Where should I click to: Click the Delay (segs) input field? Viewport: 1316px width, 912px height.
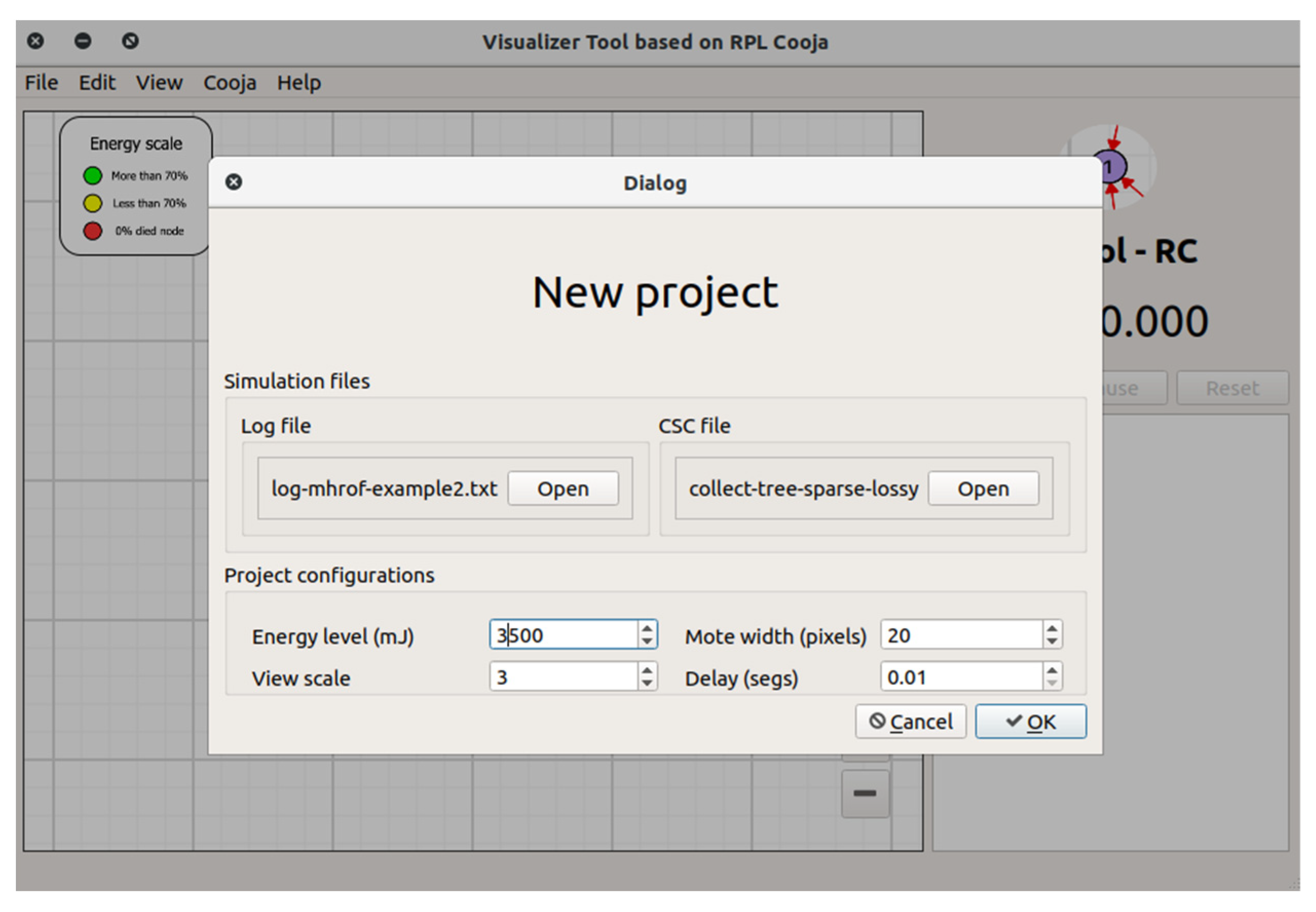960,677
